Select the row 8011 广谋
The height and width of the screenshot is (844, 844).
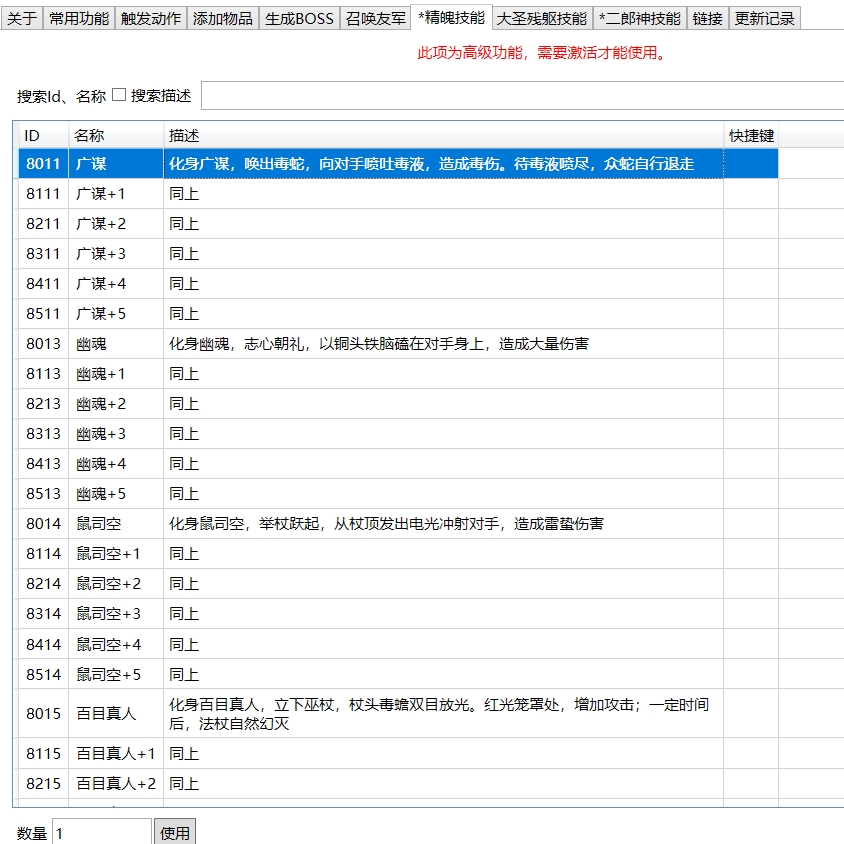click(x=398, y=164)
